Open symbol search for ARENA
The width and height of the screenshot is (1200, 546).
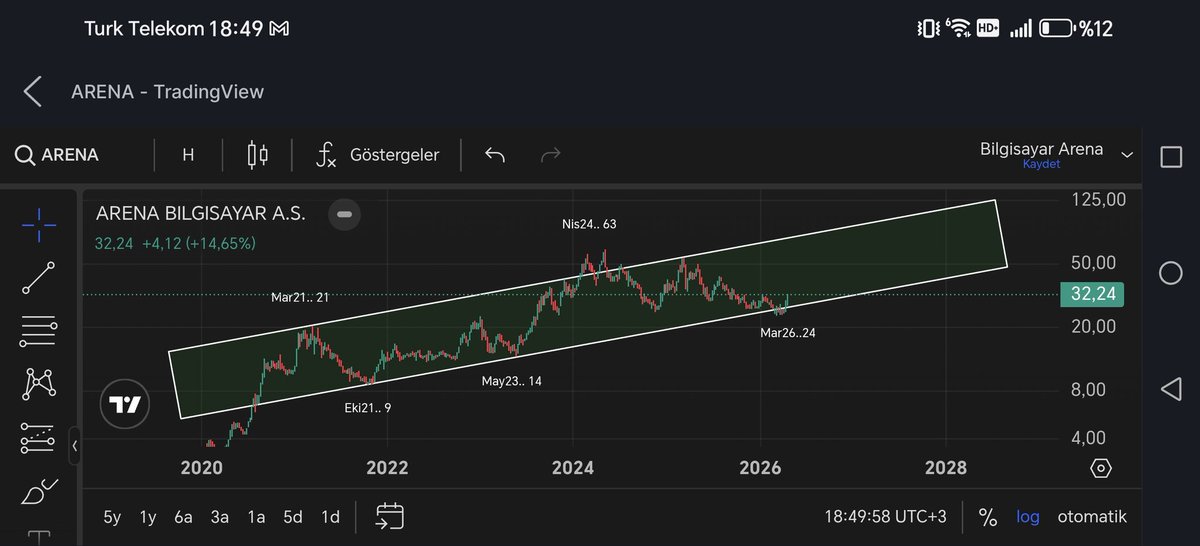(x=58, y=155)
